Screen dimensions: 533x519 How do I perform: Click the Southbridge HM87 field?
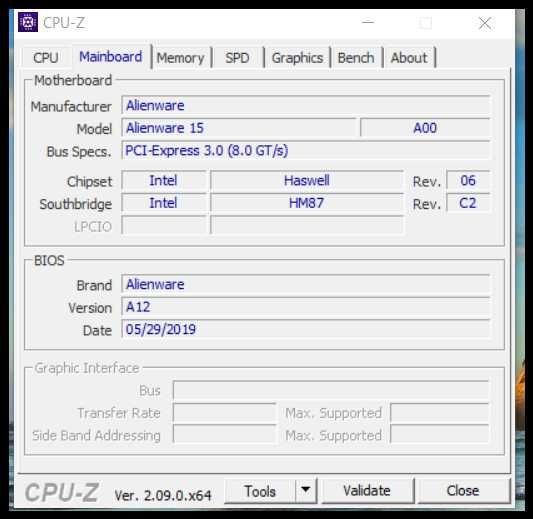(x=307, y=203)
